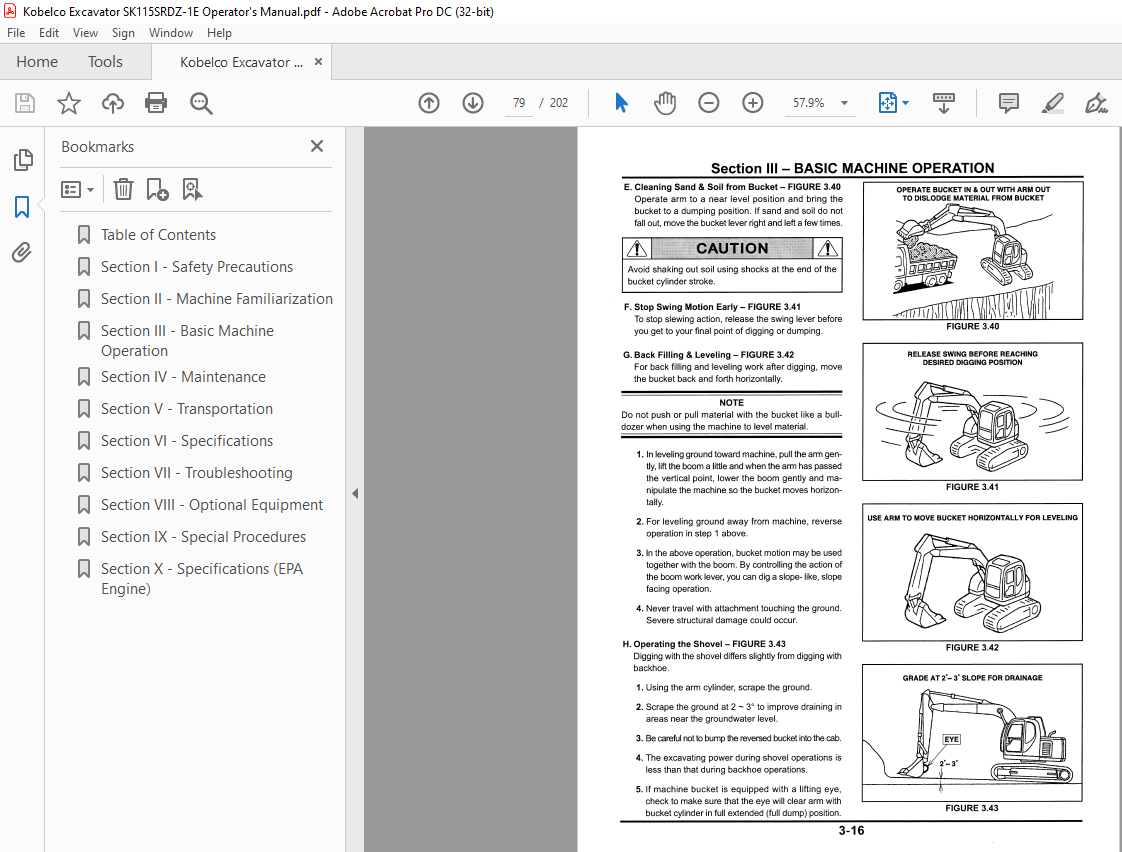Click the 57.9% zoom value field
Screen dimensions: 1122x852
[x=809, y=103]
